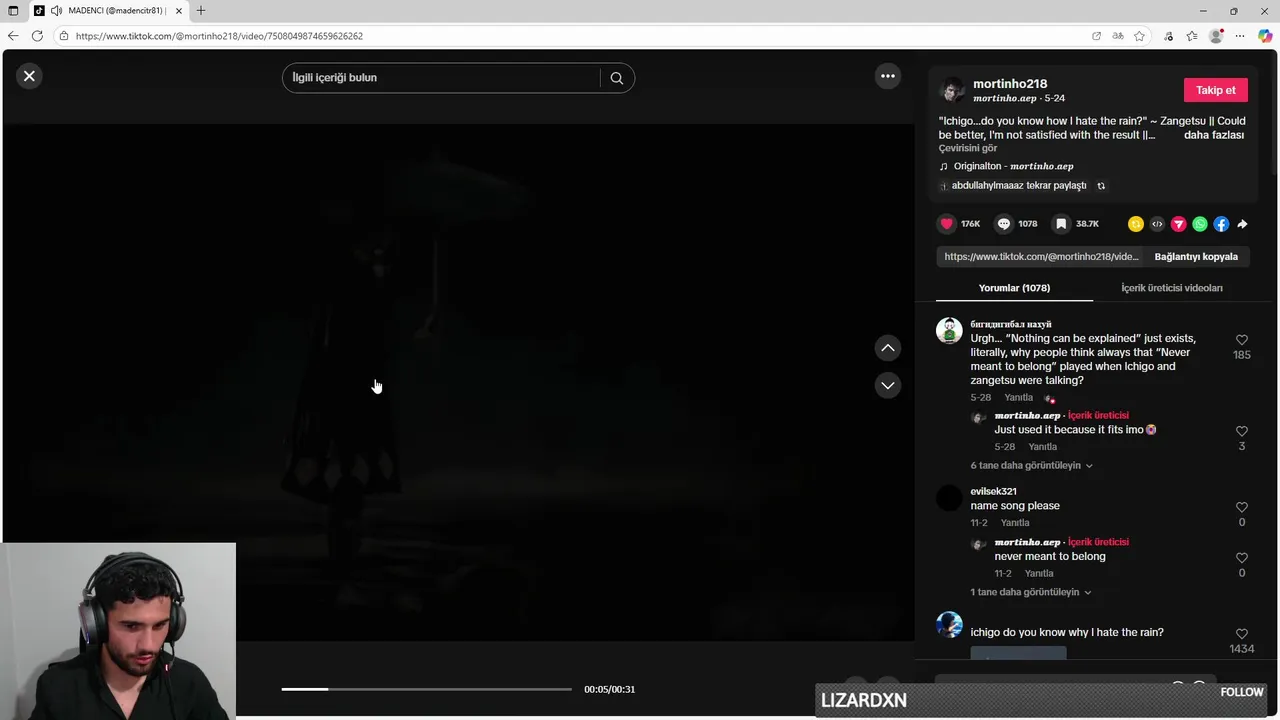Open comments via the speech bubble icon
The height and width of the screenshot is (720, 1280).
pyautogui.click(x=1004, y=224)
